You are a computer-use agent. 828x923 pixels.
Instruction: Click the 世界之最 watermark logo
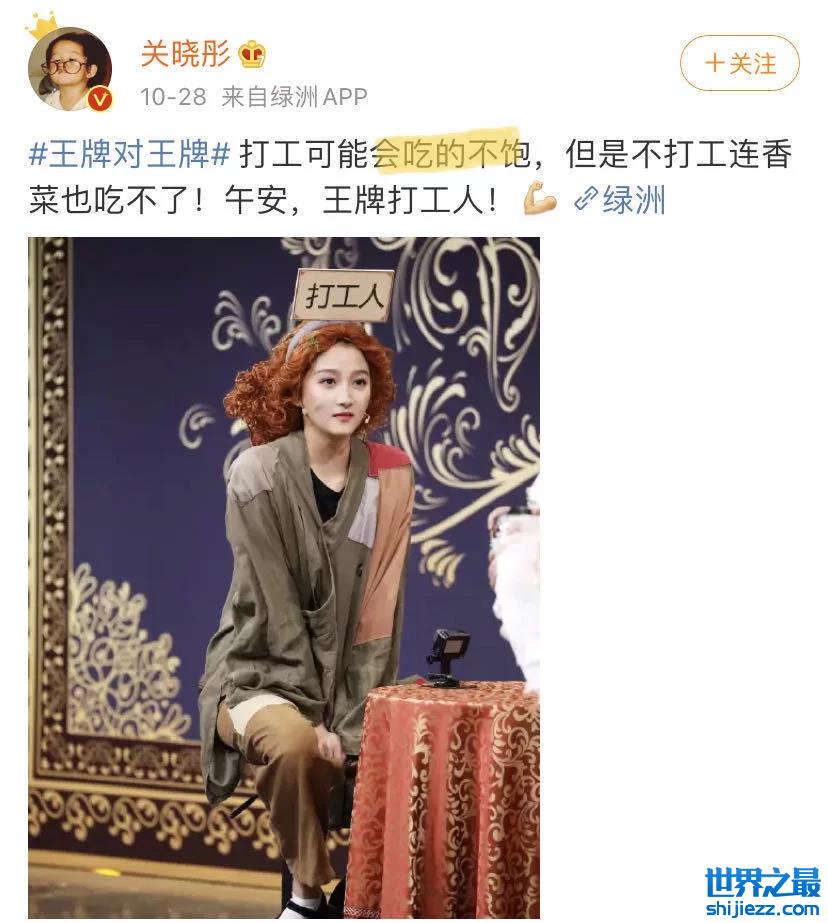(762, 882)
